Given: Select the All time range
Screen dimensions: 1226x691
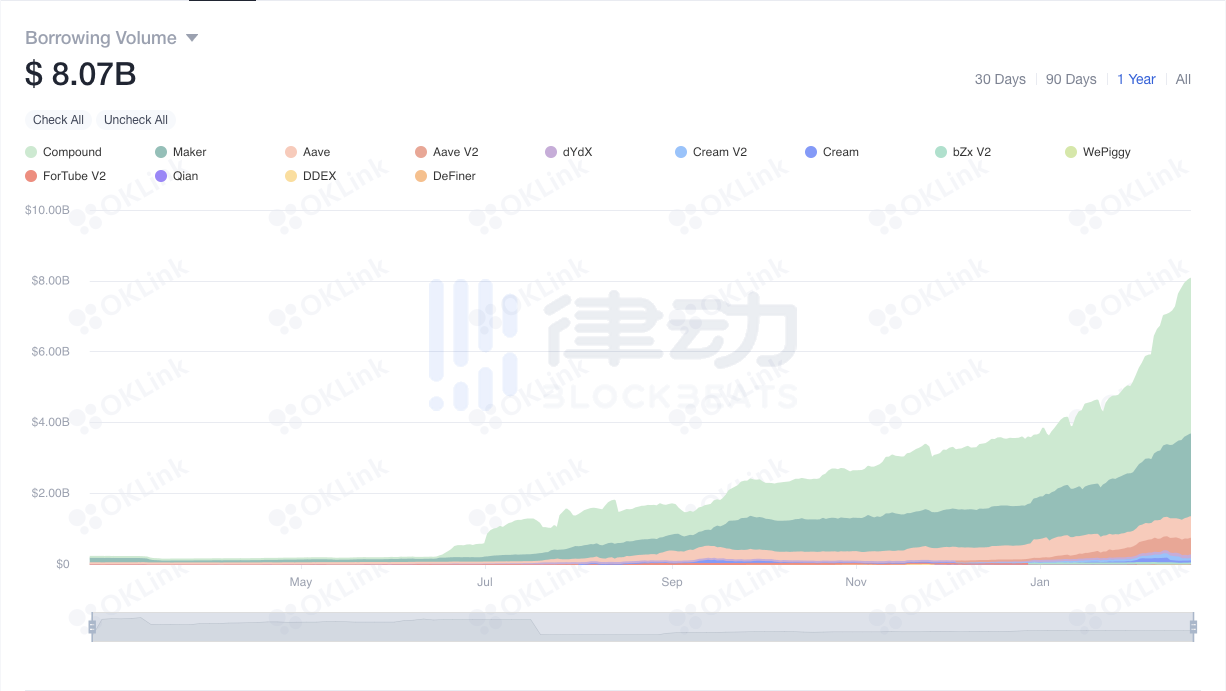Looking at the screenshot, I should click(1183, 79).
